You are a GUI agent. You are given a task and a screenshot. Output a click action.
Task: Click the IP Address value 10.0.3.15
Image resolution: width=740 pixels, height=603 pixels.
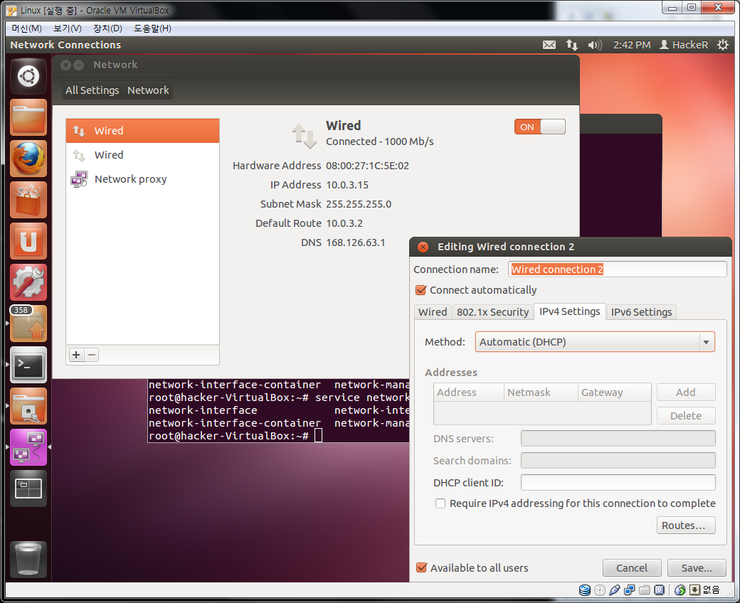point(347,185)
